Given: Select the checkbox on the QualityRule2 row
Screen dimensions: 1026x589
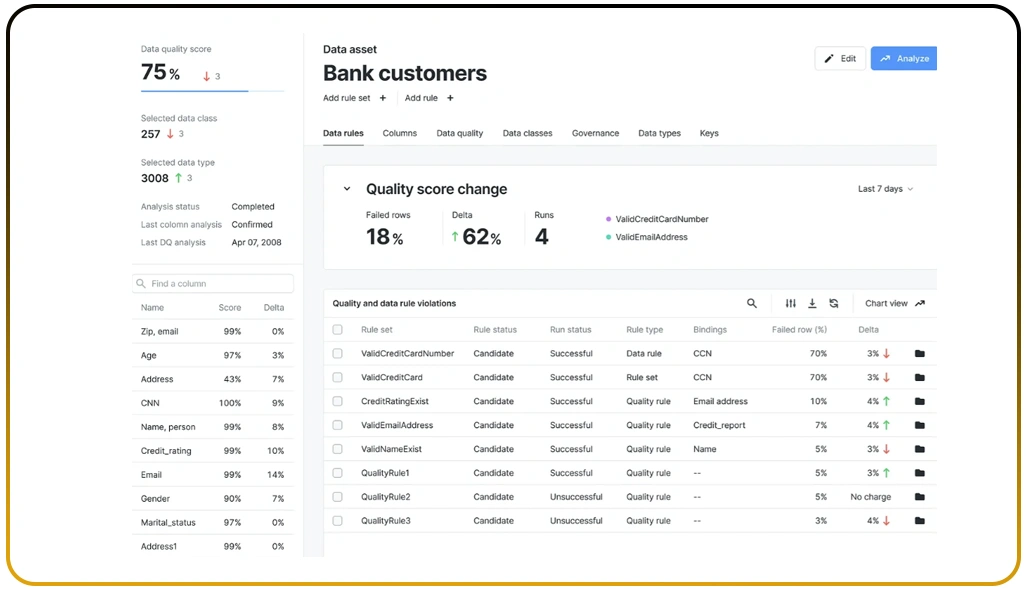Looking at the screenshot, I should pyautogui.click(x=337, y=496).
